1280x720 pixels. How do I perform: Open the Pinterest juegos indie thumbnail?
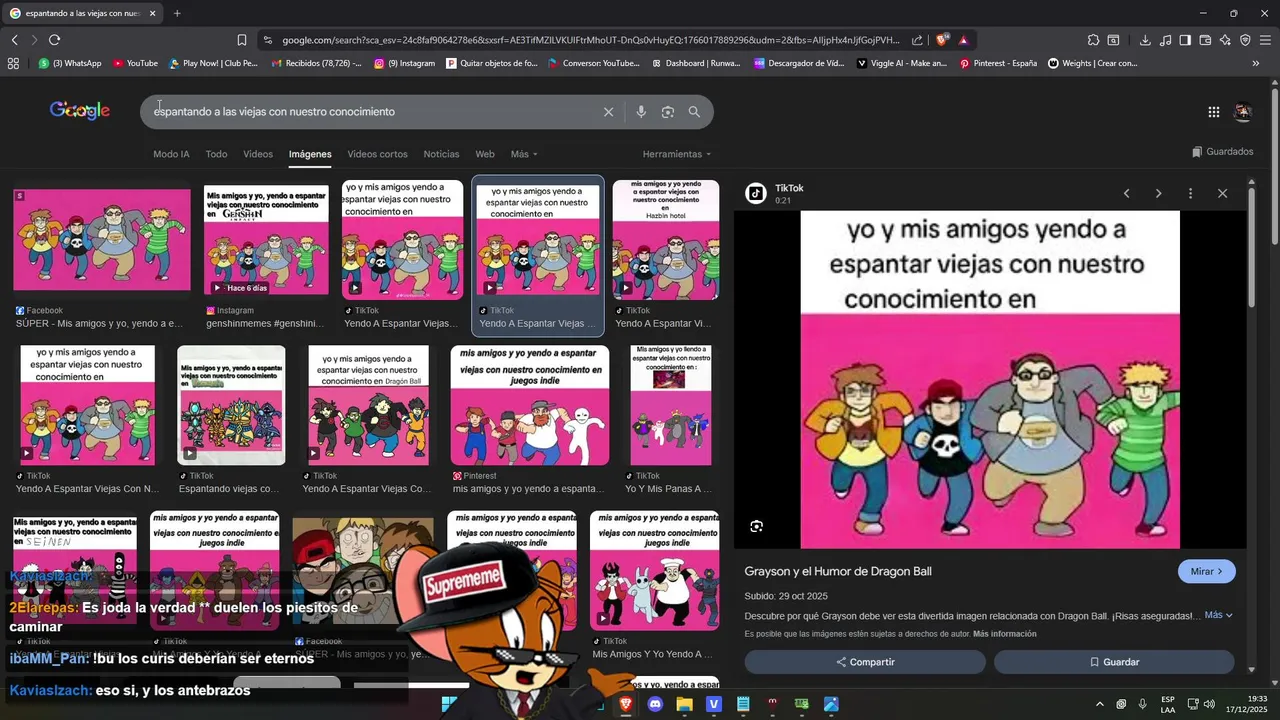click(530, 405)
